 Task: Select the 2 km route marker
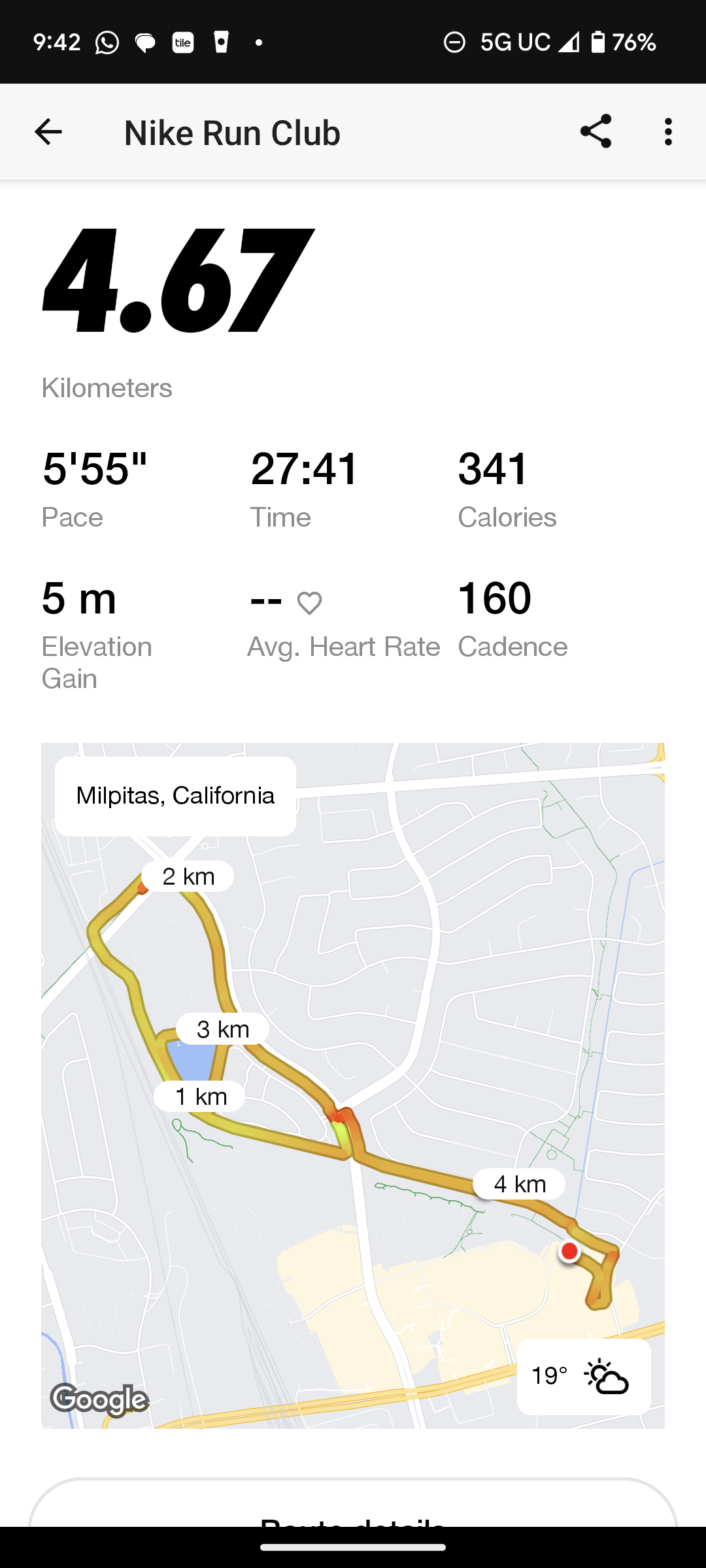tap(188, 876)
